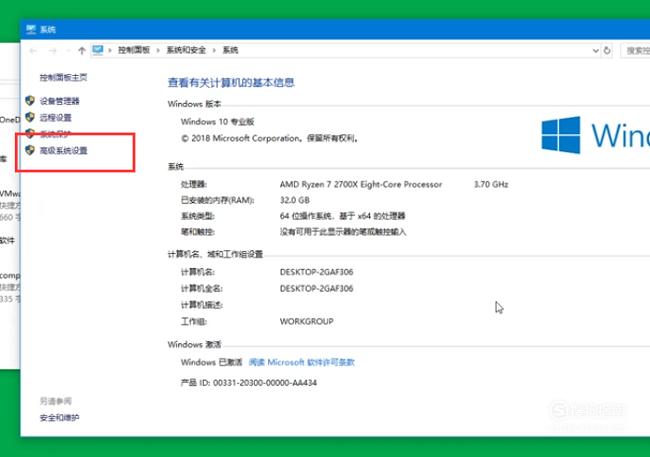Click the 3.70 GHz value
650x457 pixels.
[491, 184]
